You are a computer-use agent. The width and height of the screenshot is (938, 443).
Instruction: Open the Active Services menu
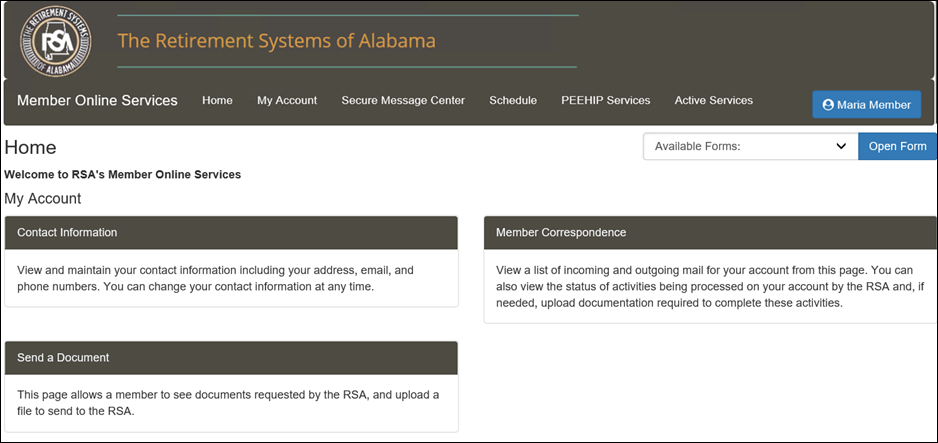[714, 100]
